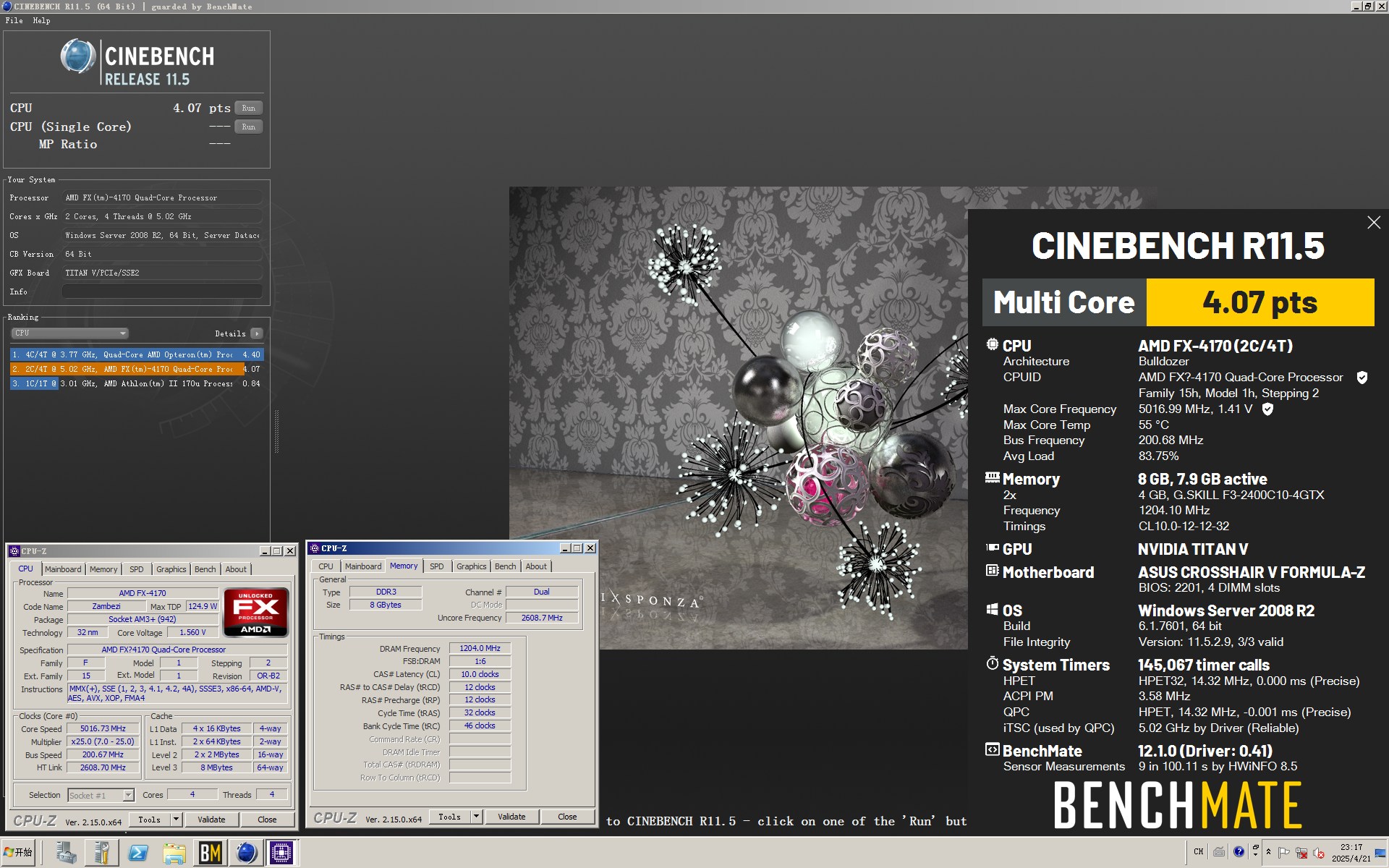1389x868 pixels.
Task: Open Graphics tab in Memory CPU-Z window
Action: click(471, 566)
